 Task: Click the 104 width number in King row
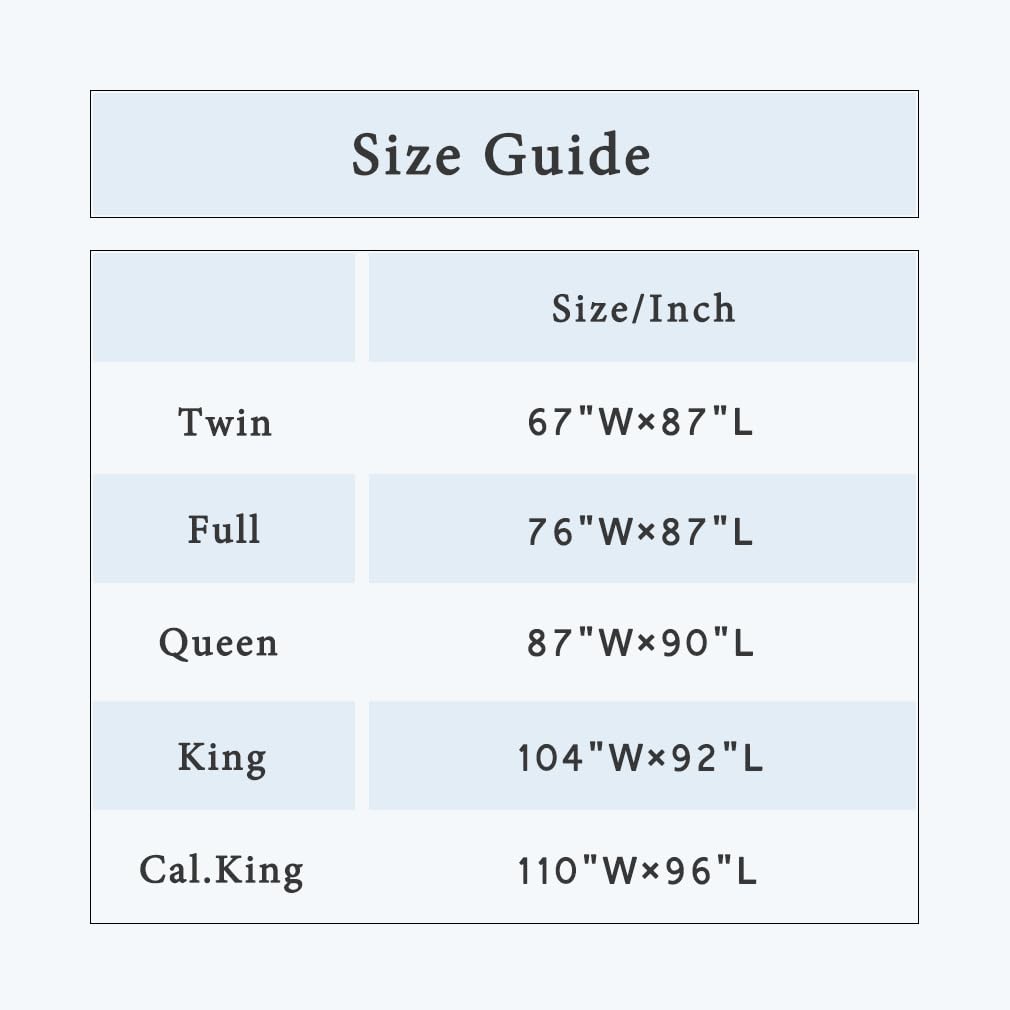[x=542, y=758]
